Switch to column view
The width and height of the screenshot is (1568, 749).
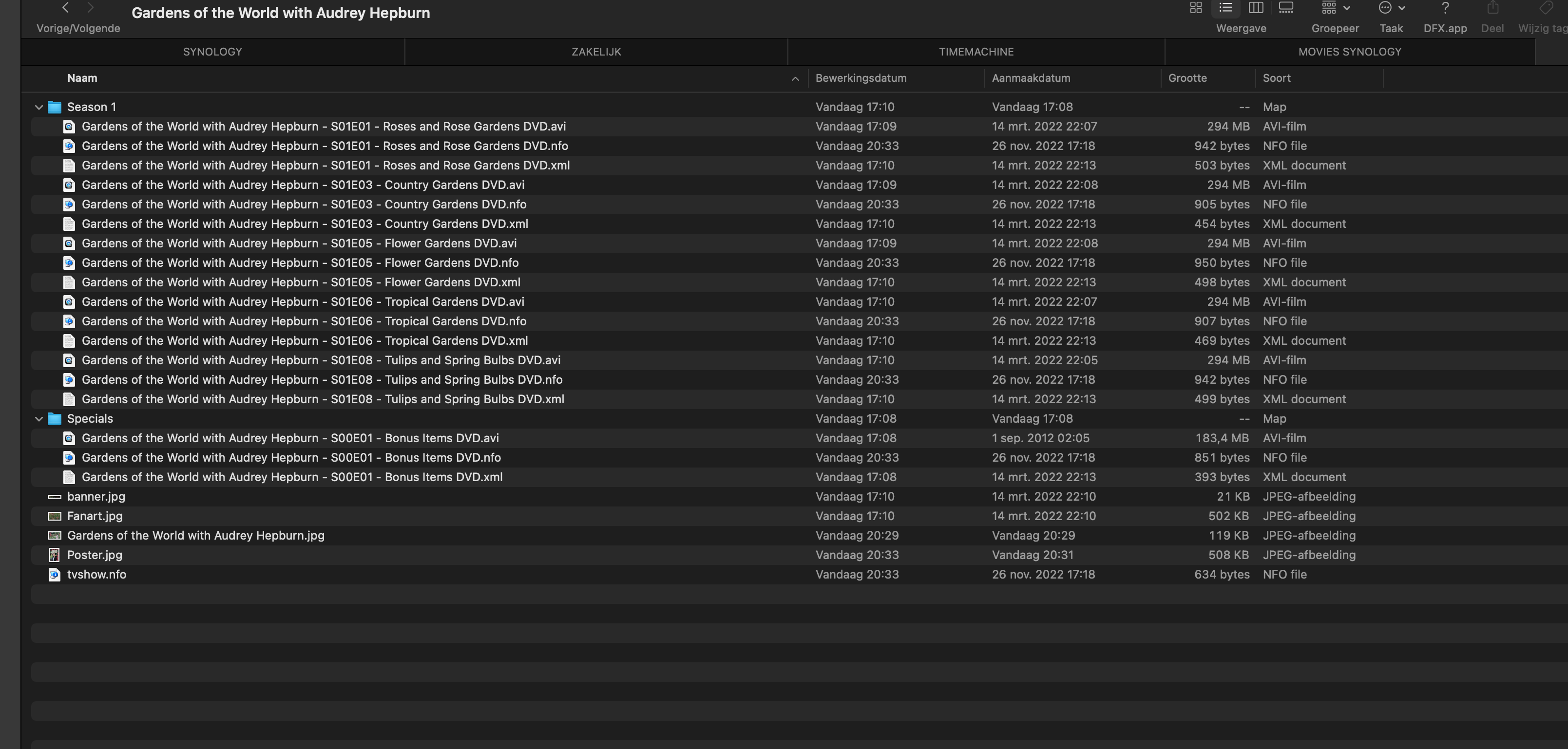[x=1256, y=8]
